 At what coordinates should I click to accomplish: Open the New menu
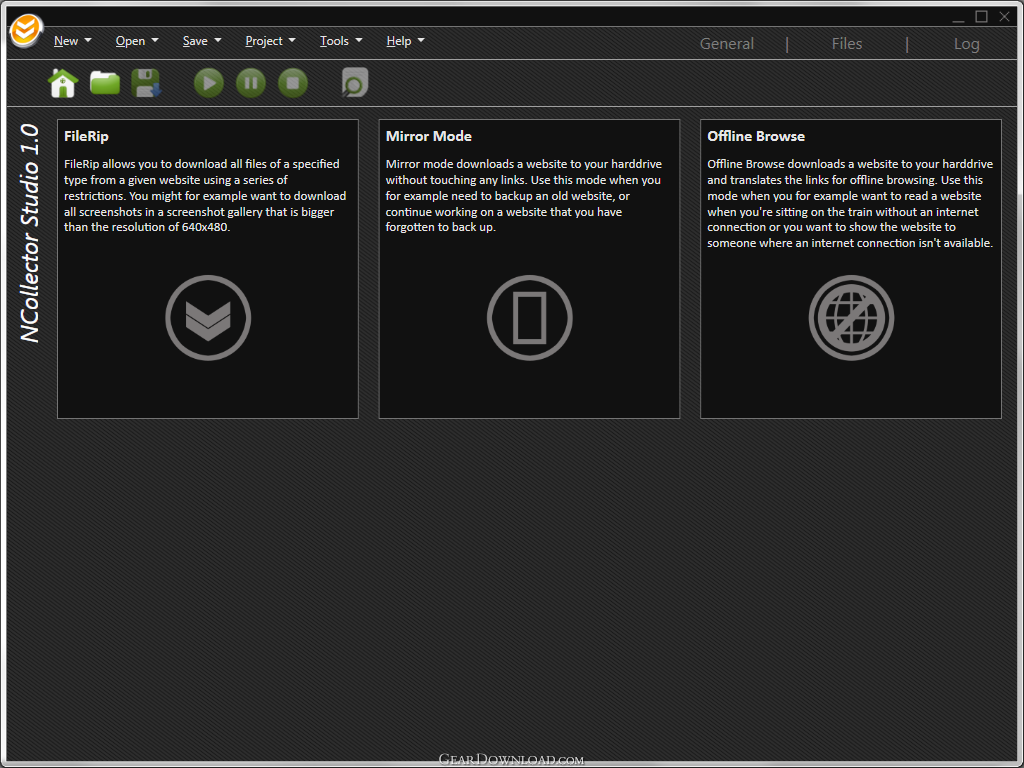(72, 41)
